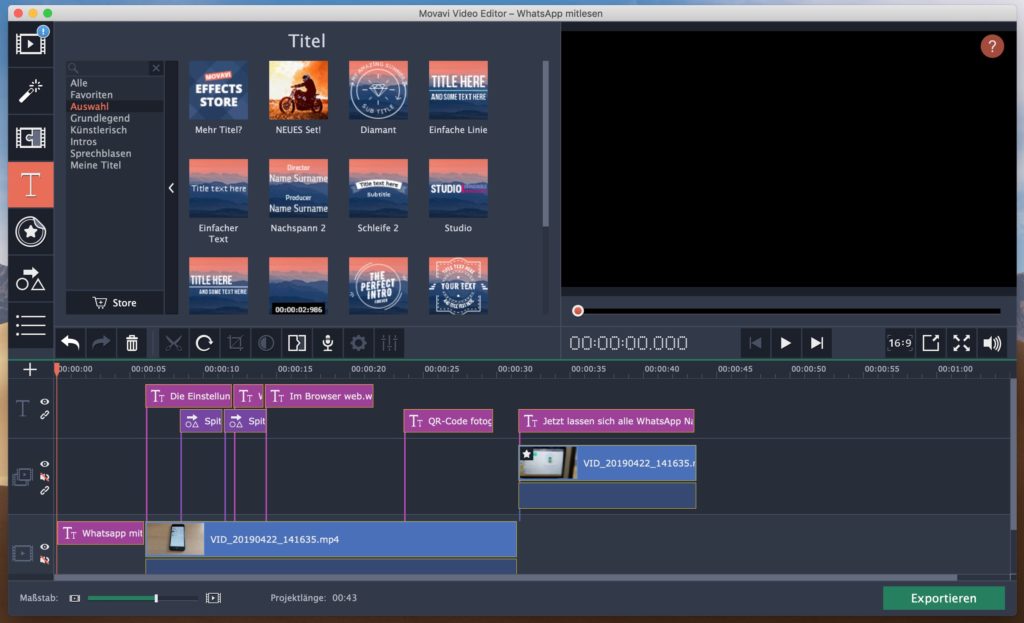The image size is (1024, 623).
Task: Click the Crop tool icon
Action: click(235, 343)
